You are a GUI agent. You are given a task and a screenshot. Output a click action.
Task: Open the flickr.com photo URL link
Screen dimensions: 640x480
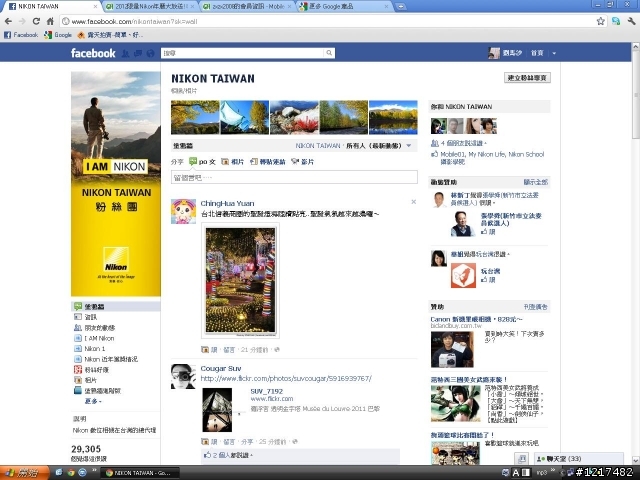pos(286,378)
